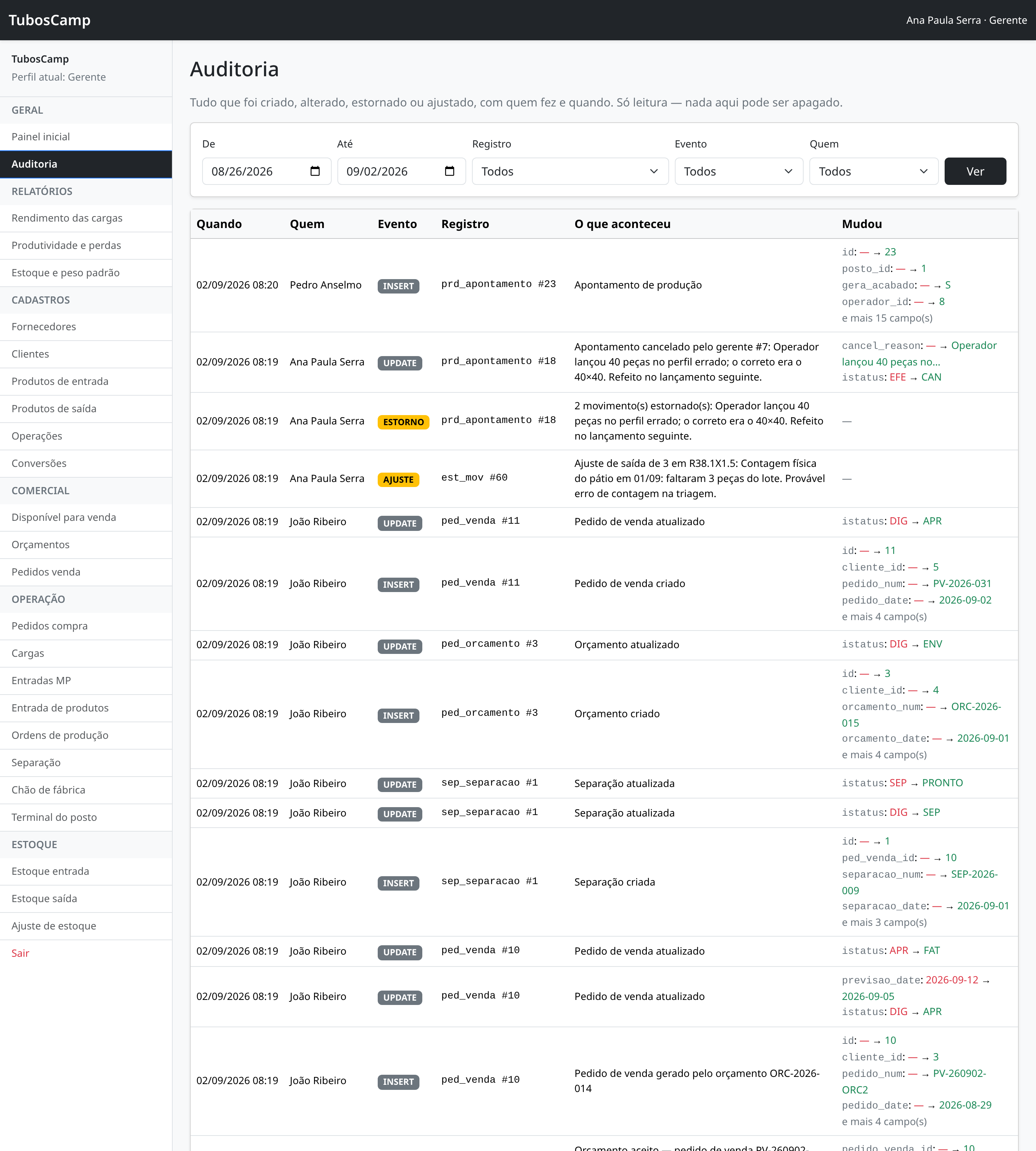
Task: Click the Mudou column header
Action: click(862, 224)
